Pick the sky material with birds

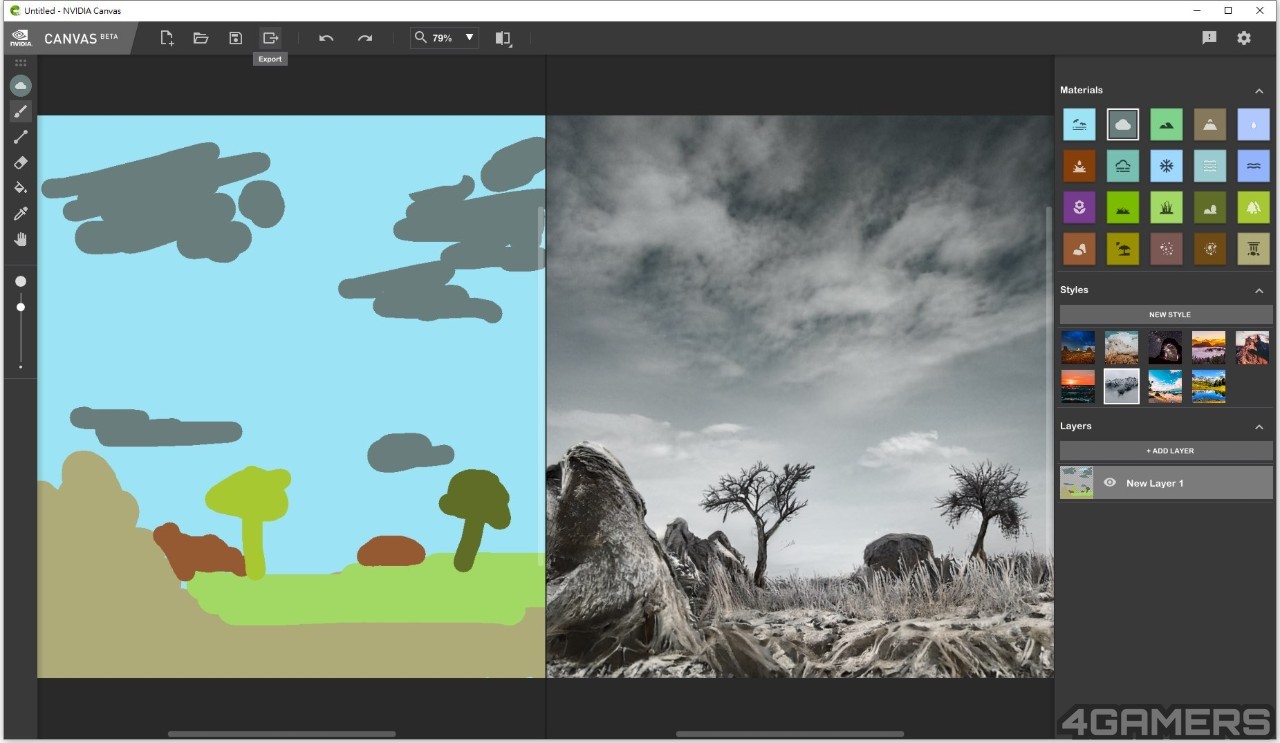1079,124
